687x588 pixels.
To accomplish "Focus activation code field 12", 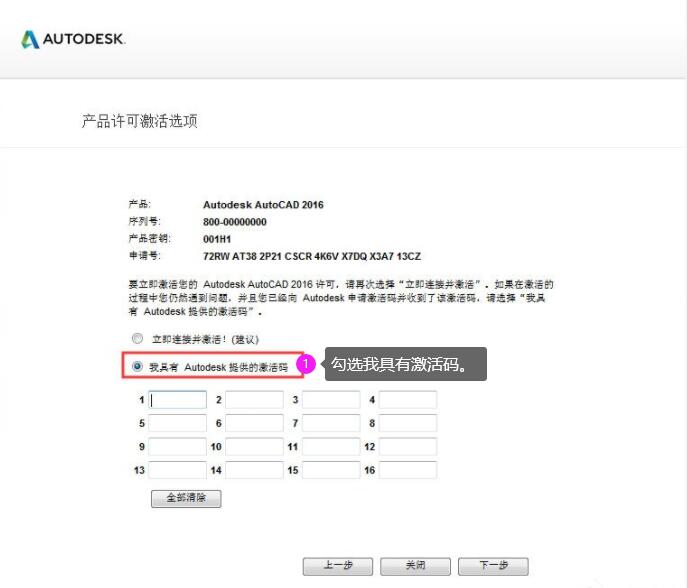I will [x=407, y=446].
